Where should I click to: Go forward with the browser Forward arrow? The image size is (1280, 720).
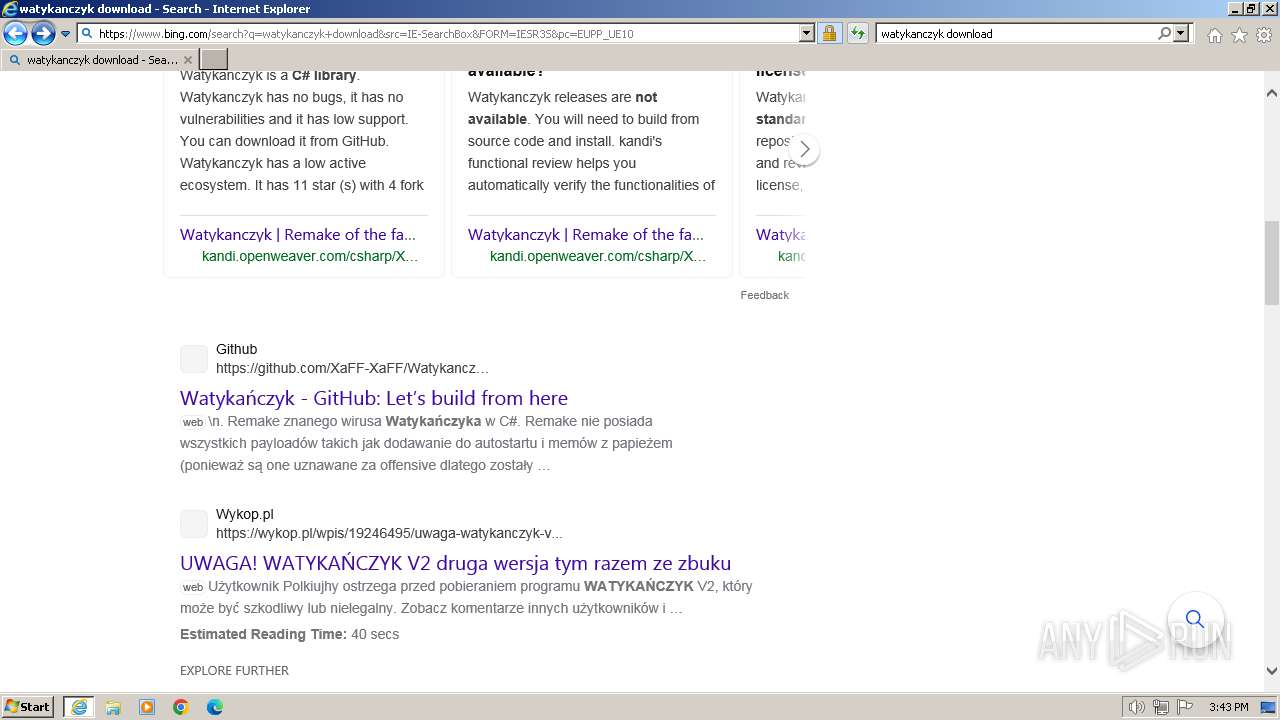(43, 33)
